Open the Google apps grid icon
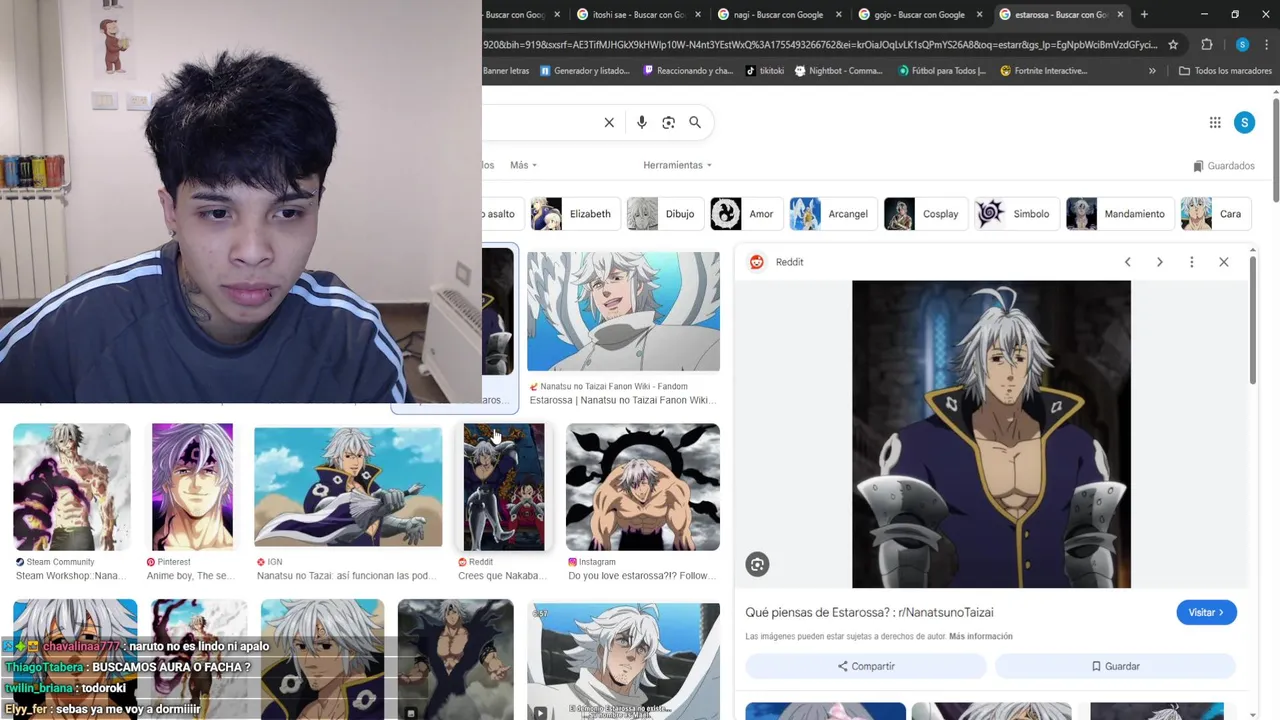Viewport: 1280px width, 720px height. click(x=1215, y=122)
